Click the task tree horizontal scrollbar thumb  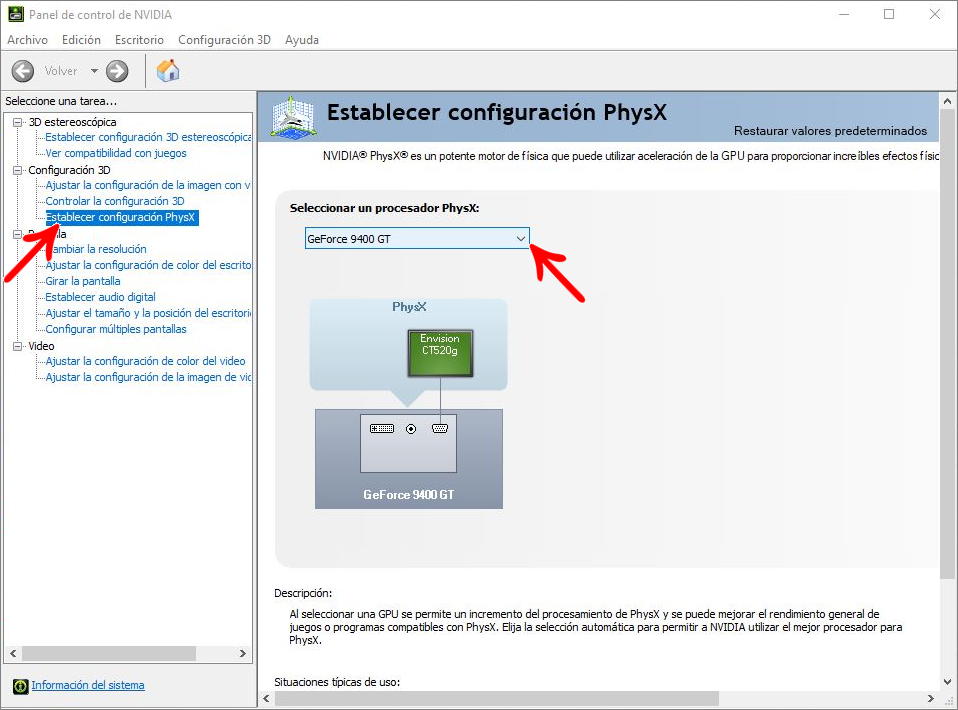pos(109,653)
